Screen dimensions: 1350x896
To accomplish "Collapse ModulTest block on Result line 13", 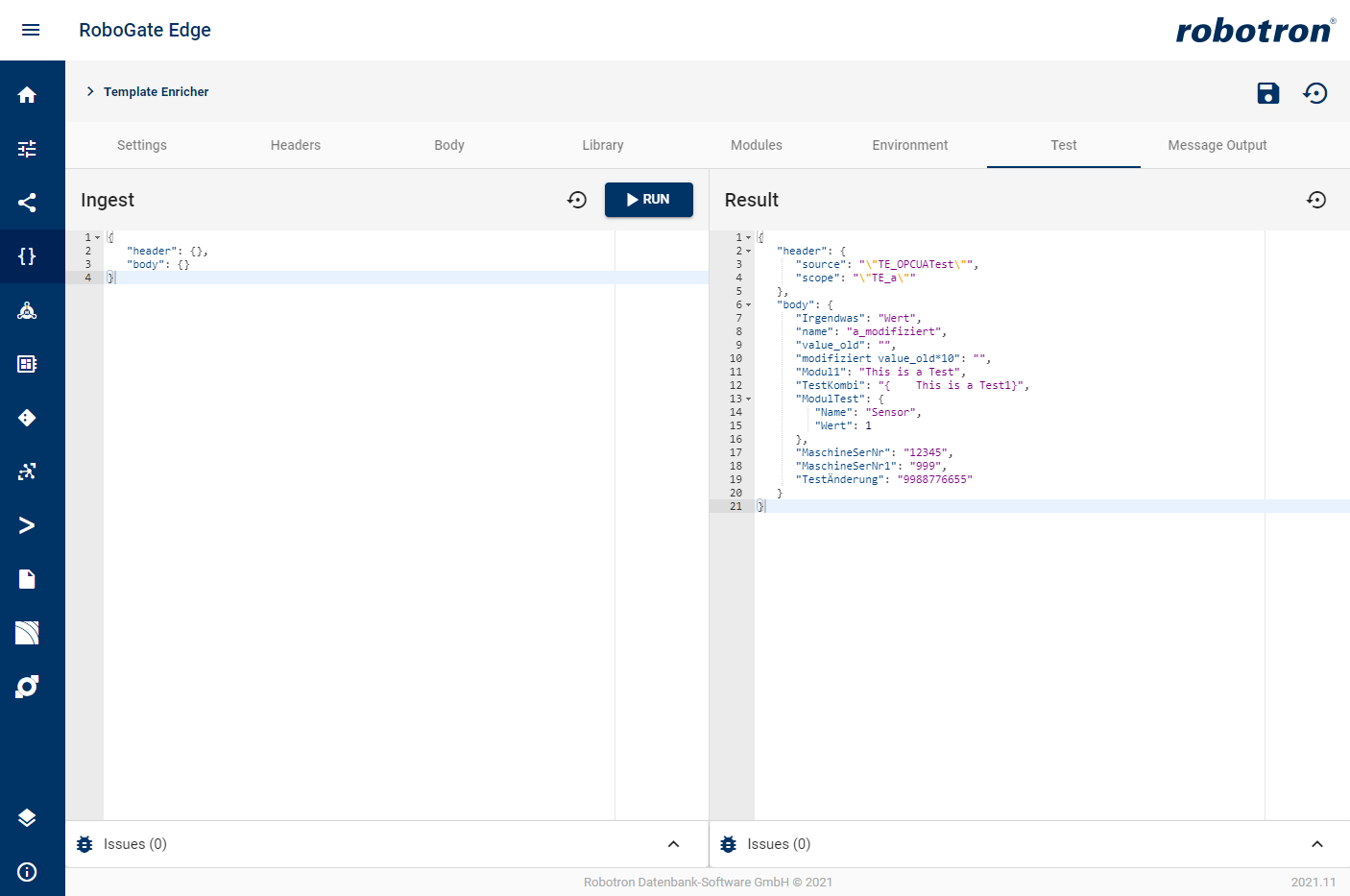I will click(x=749, y=399).
